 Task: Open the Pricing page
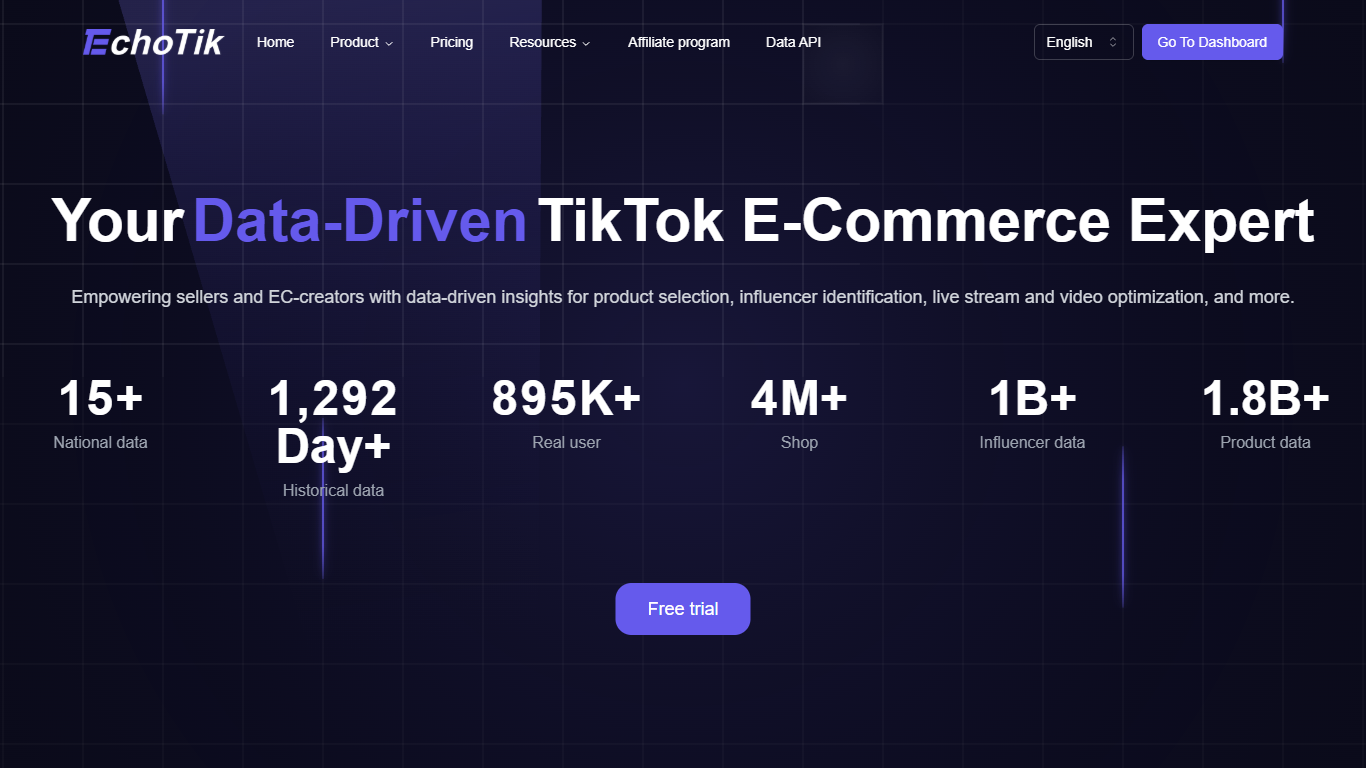point(452,42)
